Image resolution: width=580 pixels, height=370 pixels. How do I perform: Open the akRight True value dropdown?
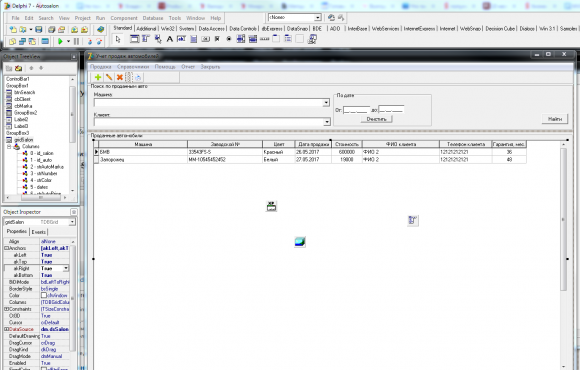tap(66, 268)
